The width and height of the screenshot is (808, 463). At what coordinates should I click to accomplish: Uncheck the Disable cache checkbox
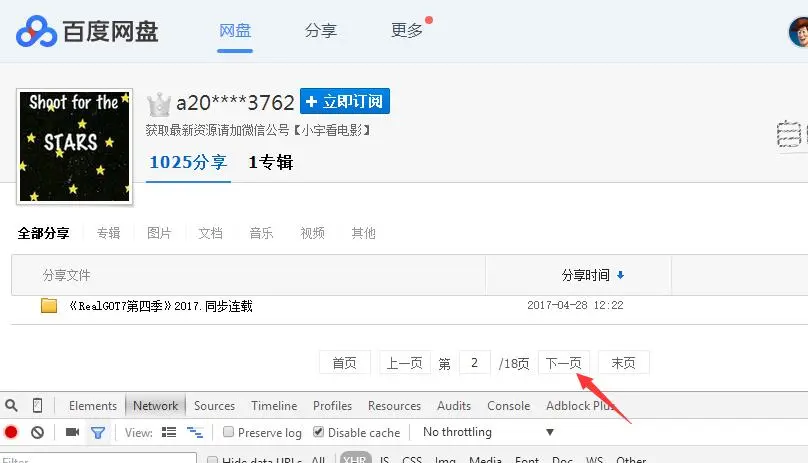(x=318, y=432)
